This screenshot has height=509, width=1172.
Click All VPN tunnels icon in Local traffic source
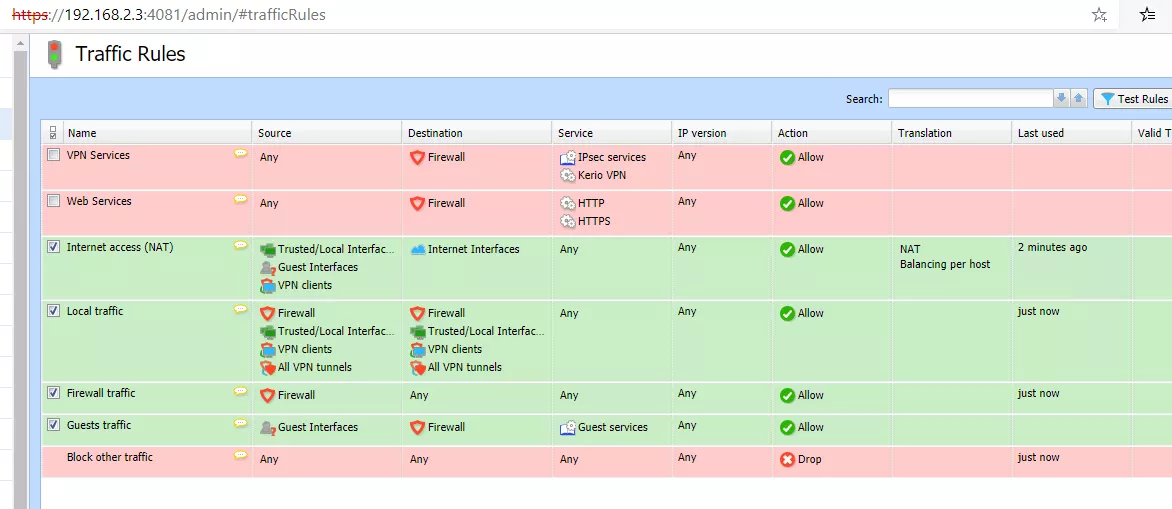(268, 368)
